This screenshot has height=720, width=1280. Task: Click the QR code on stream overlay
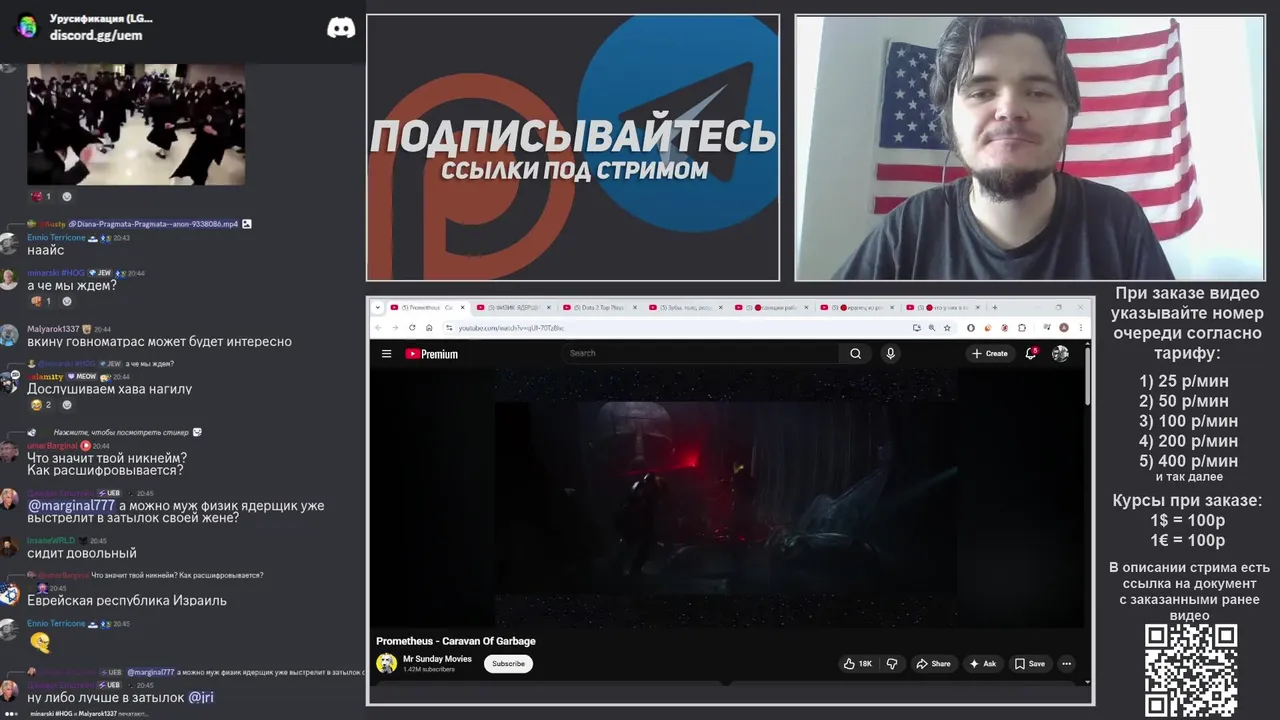(1190, 670)
